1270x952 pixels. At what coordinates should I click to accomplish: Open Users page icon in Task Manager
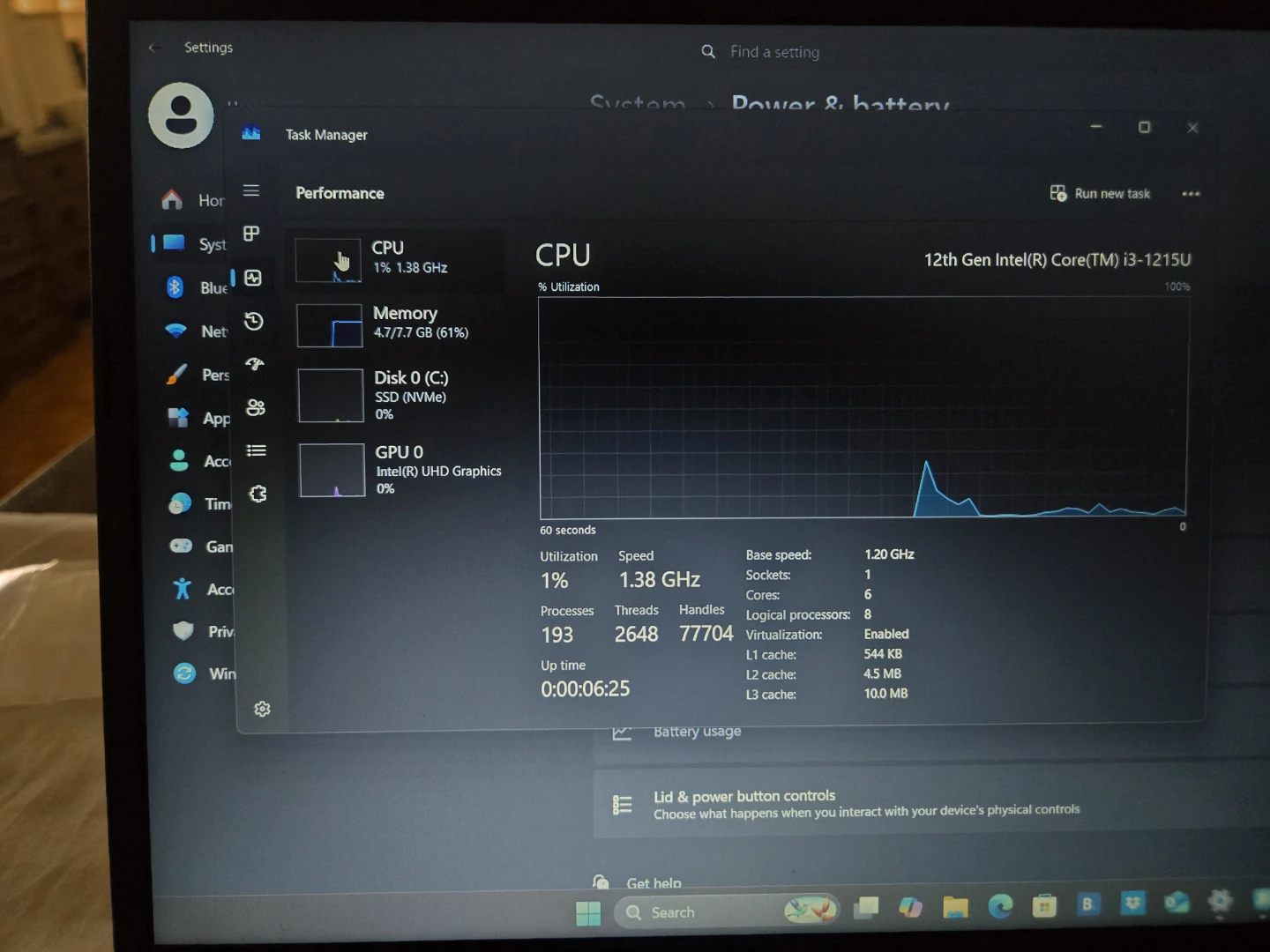[256, 407]
